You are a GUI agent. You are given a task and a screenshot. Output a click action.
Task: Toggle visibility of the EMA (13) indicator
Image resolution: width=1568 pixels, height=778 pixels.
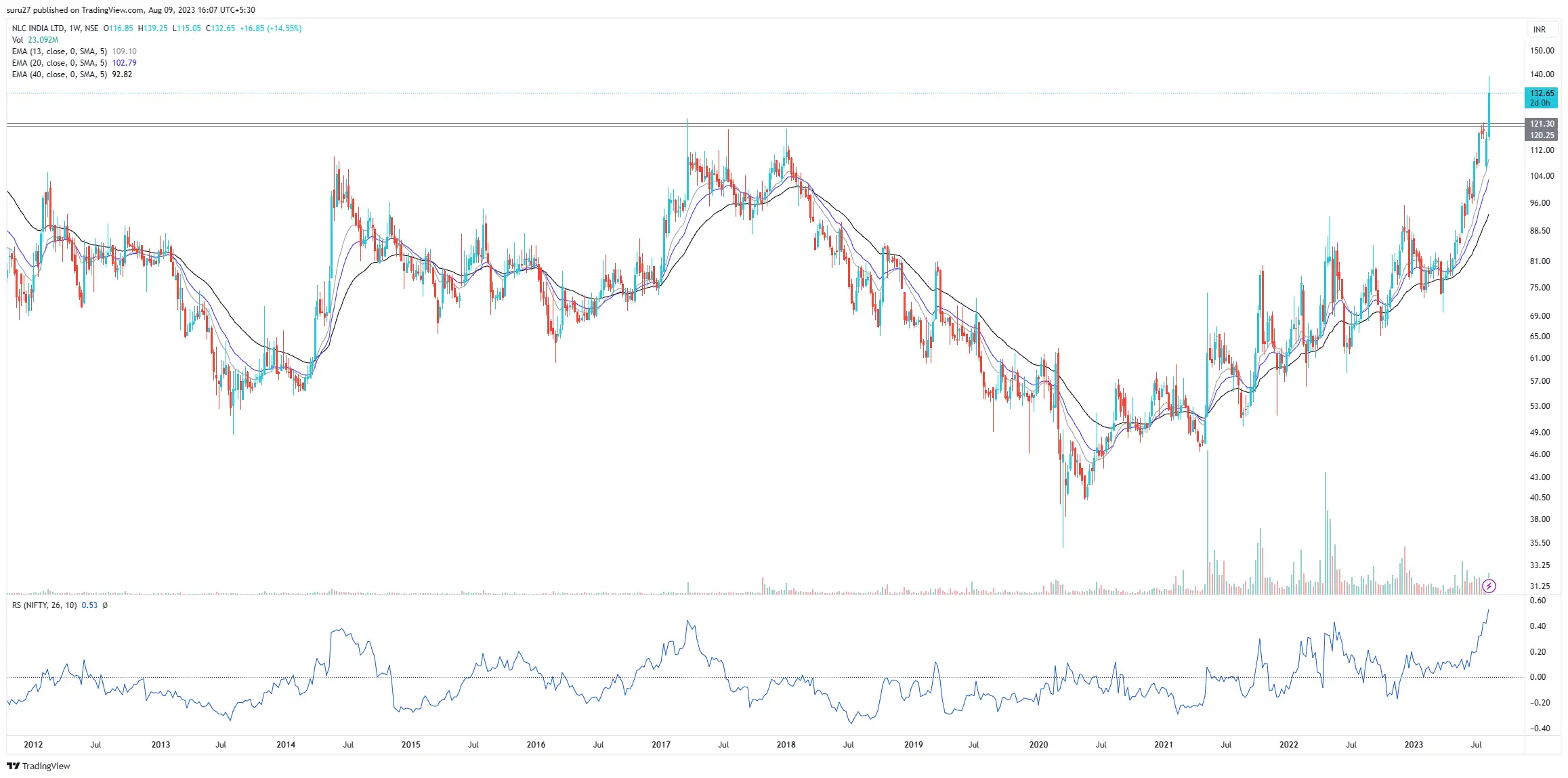click(x=60, y=51)
